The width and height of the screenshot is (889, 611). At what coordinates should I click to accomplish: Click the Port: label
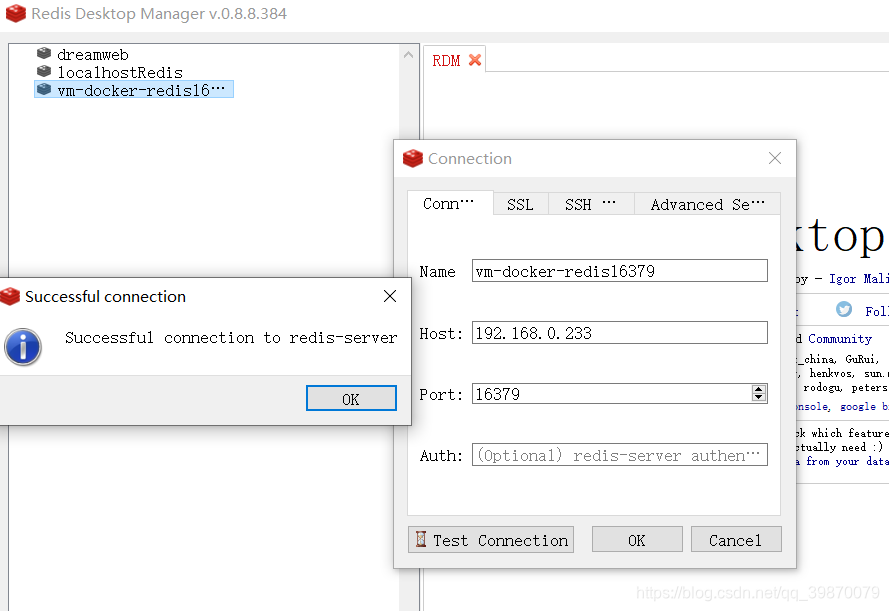441,394
